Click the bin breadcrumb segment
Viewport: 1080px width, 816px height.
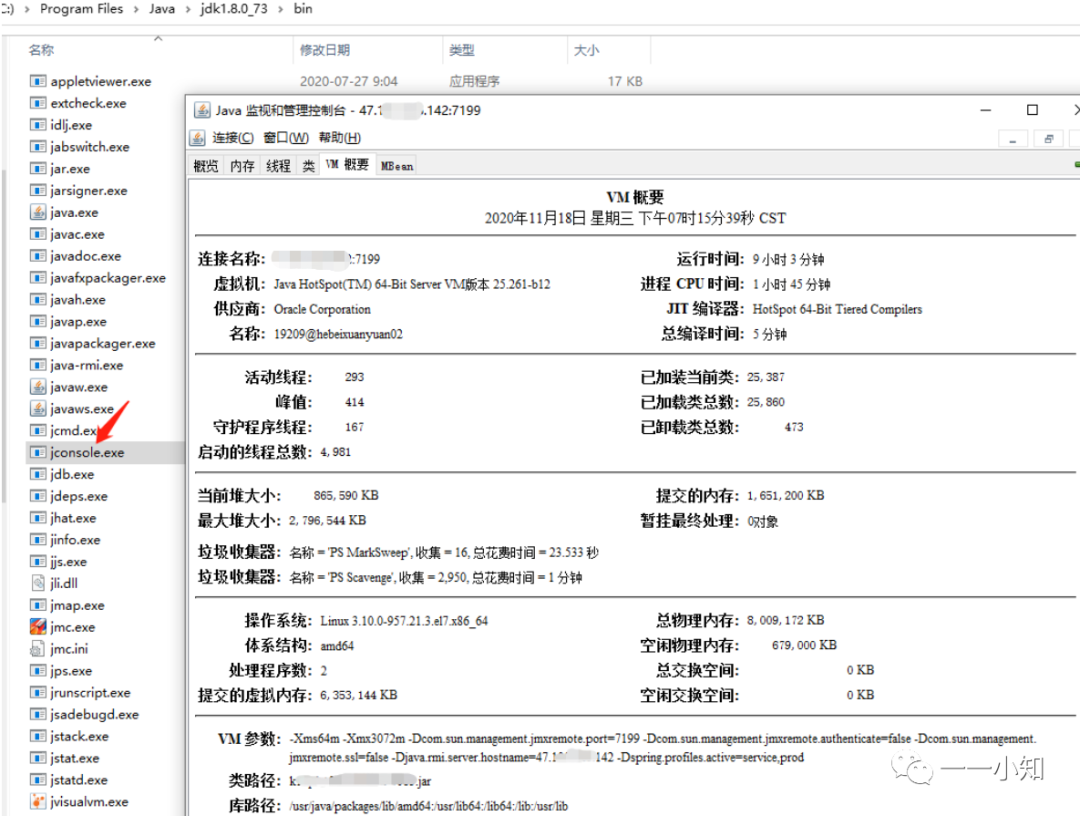point(303,9)
